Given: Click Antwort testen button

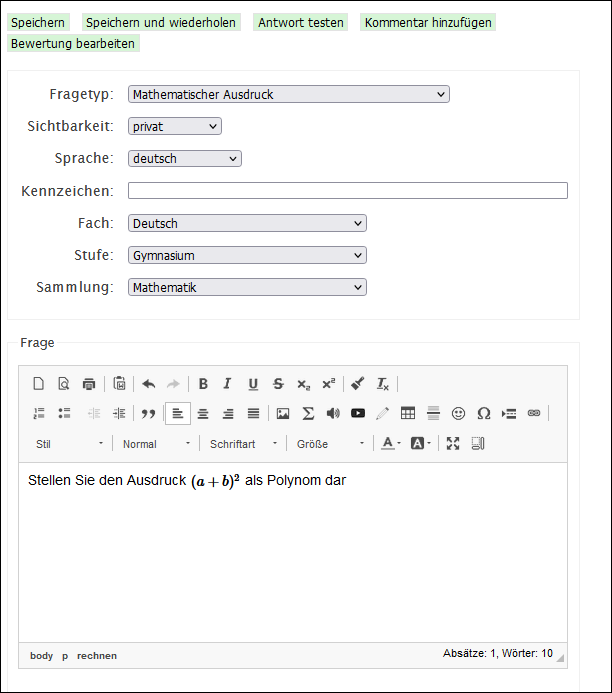Looking at the screenshot, I should (300, 23).
